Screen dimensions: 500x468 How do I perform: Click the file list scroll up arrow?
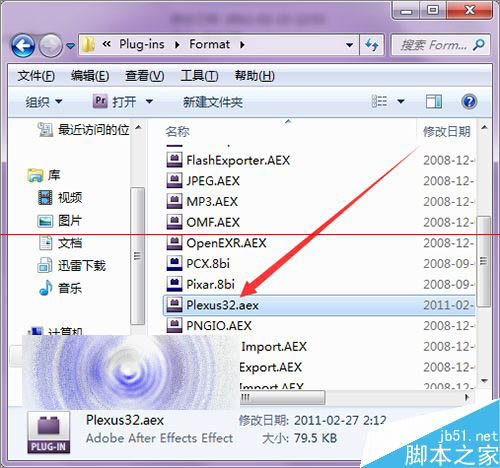click(x=484, y=128)
